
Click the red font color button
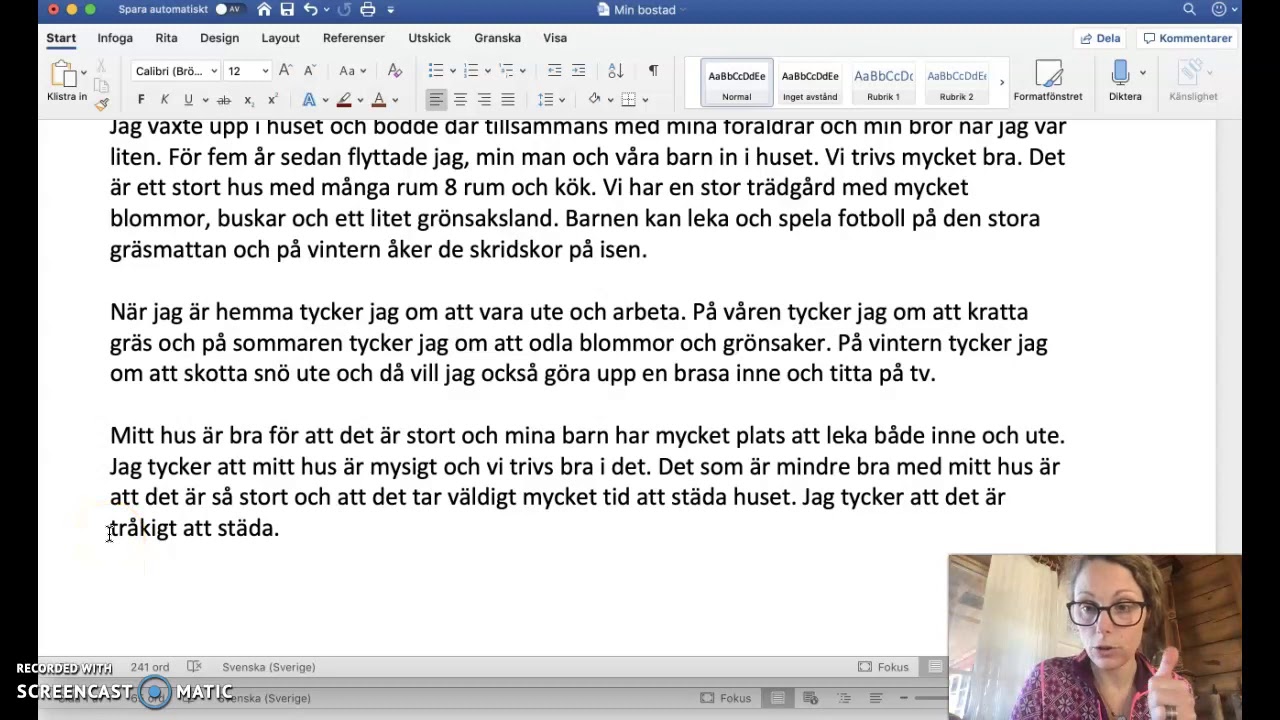click(379, 100)
